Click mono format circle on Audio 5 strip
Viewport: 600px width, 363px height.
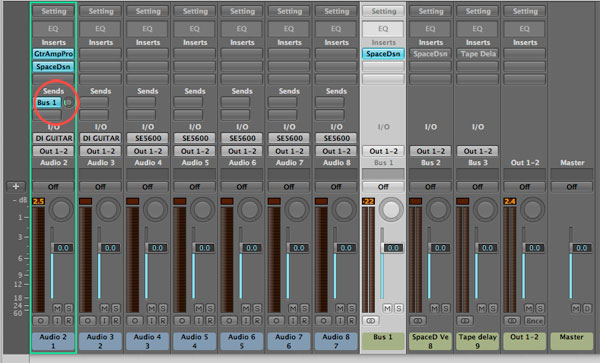[182, 321]
